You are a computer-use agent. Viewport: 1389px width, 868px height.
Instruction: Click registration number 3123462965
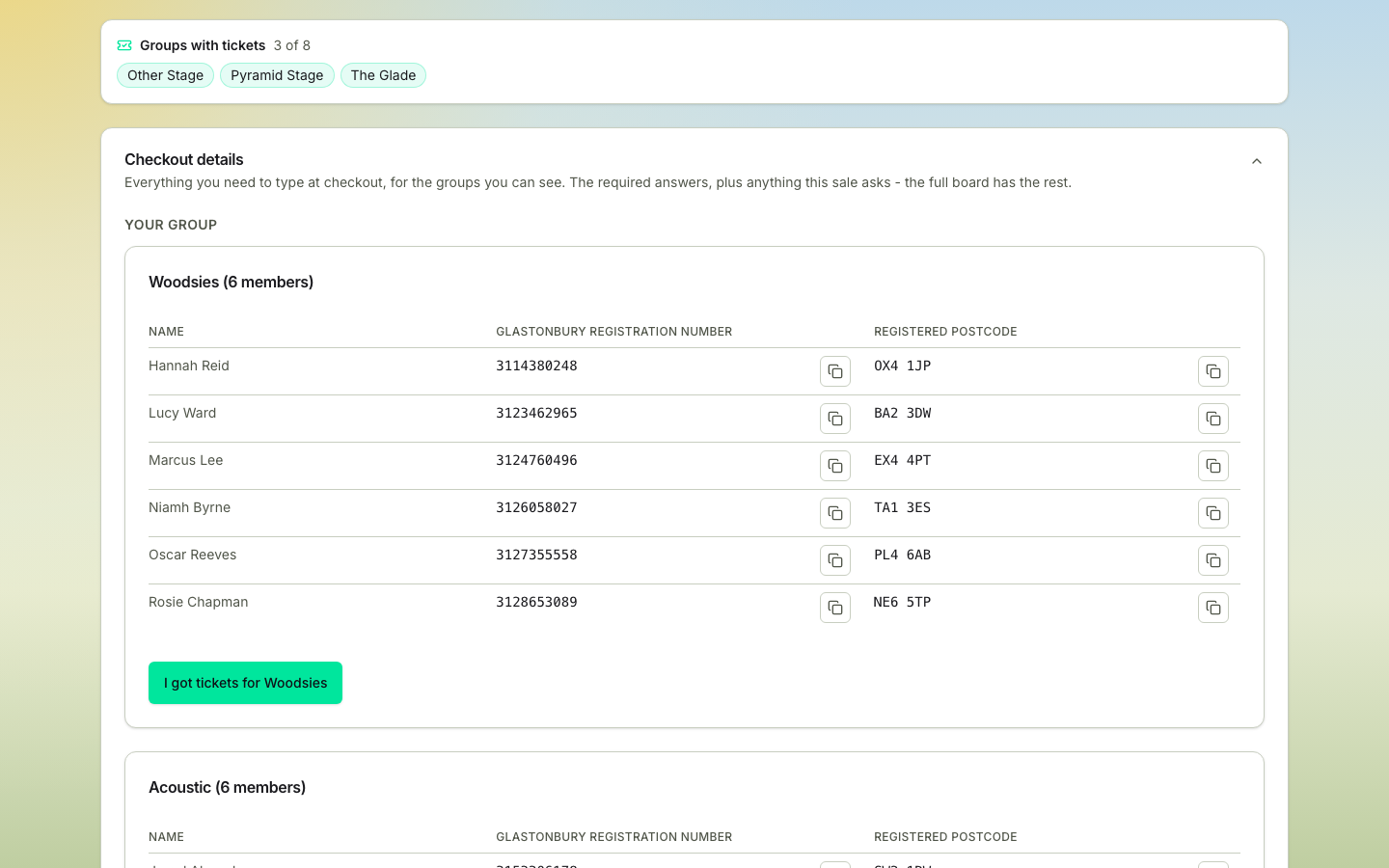point(536,413)
